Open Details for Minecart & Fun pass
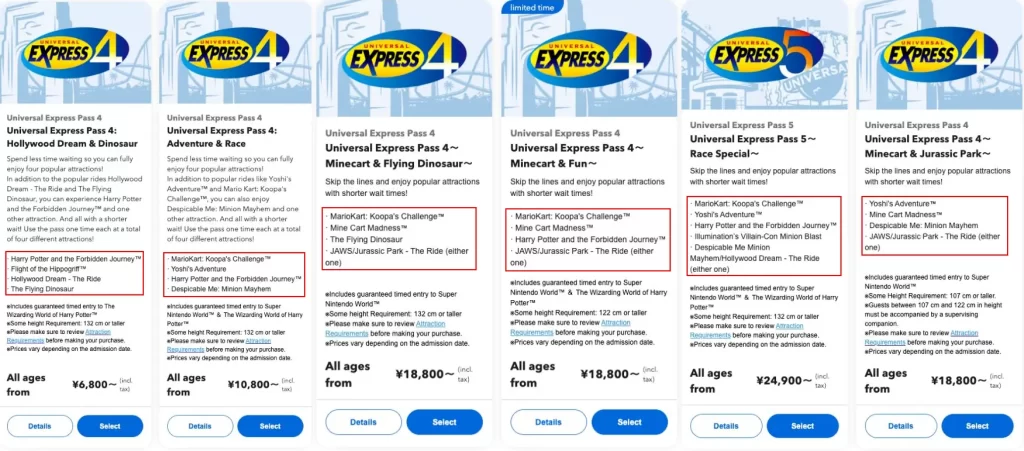Screen dimensions: 1024x451 [x=548, y=422]
